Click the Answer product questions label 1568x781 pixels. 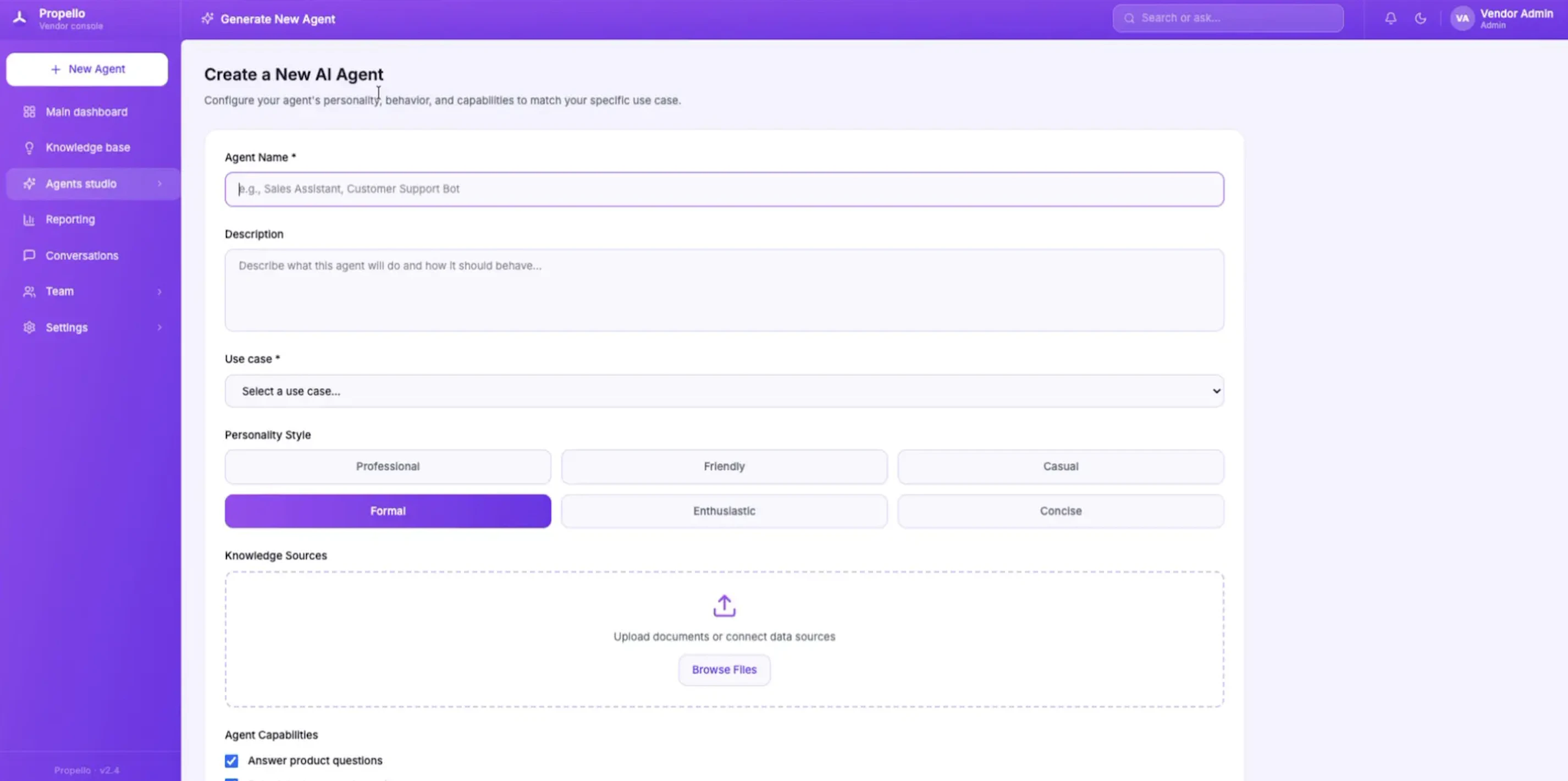[316, 760]
